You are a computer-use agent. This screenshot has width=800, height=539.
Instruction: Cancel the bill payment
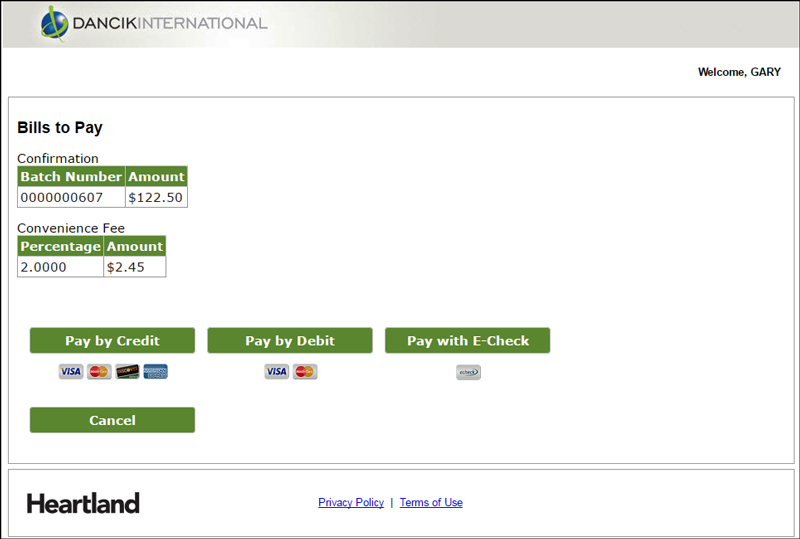[x=112, y=420]
